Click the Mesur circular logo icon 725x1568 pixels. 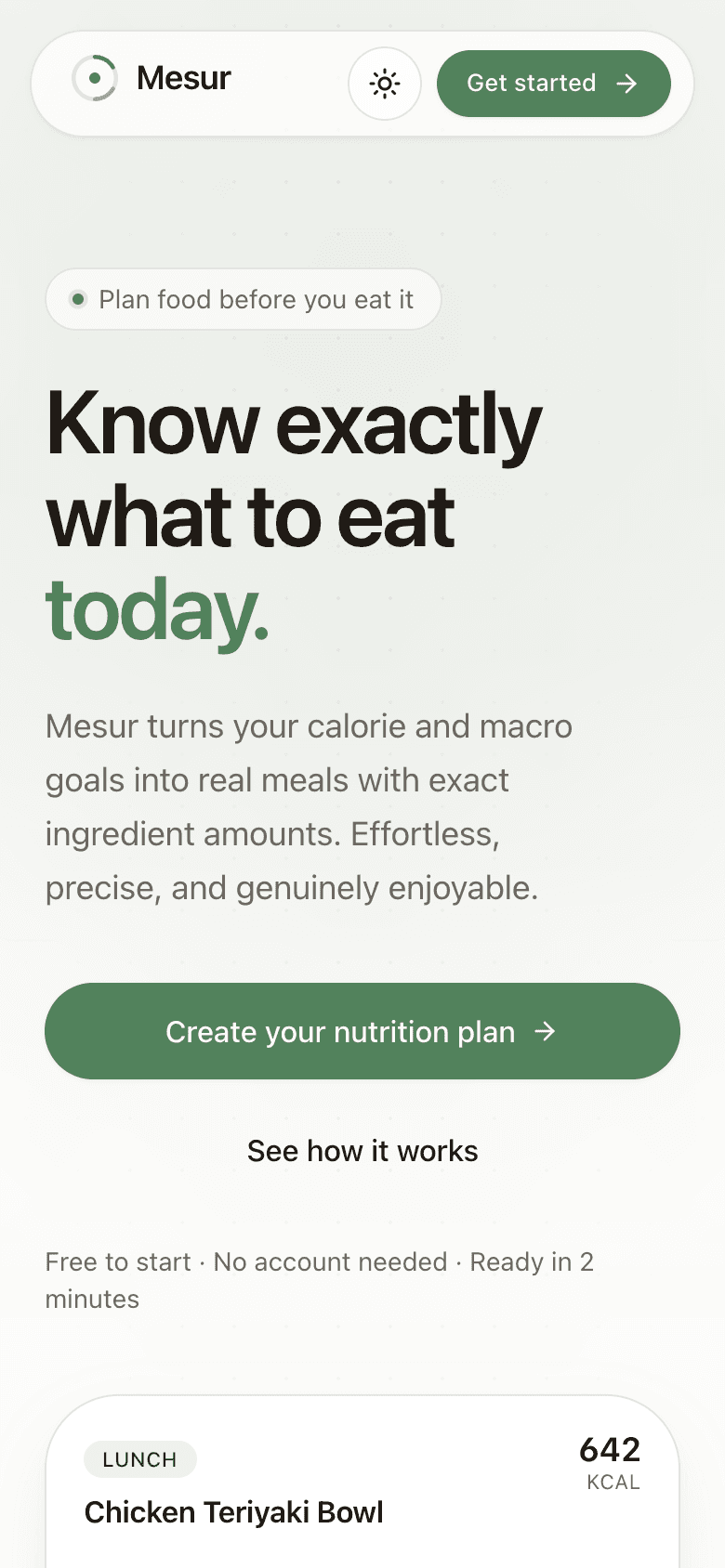pos(95,79)
